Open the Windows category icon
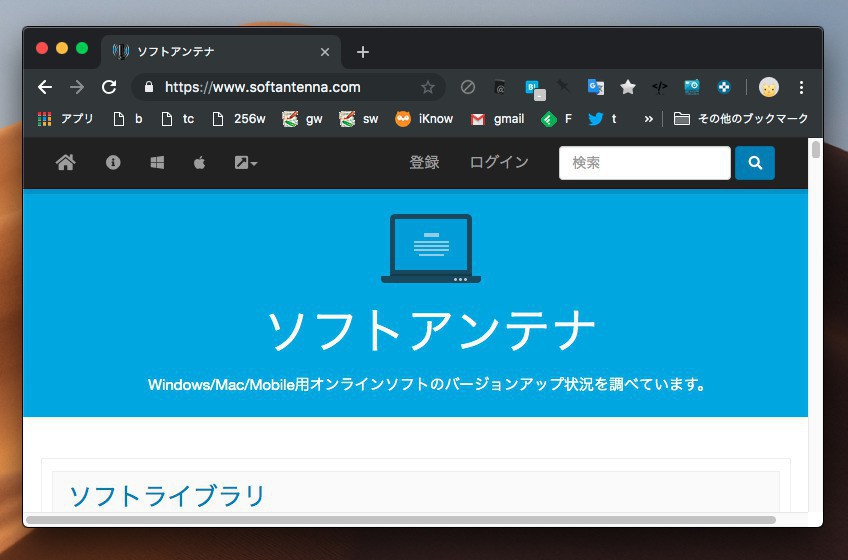 pos(157,162)
